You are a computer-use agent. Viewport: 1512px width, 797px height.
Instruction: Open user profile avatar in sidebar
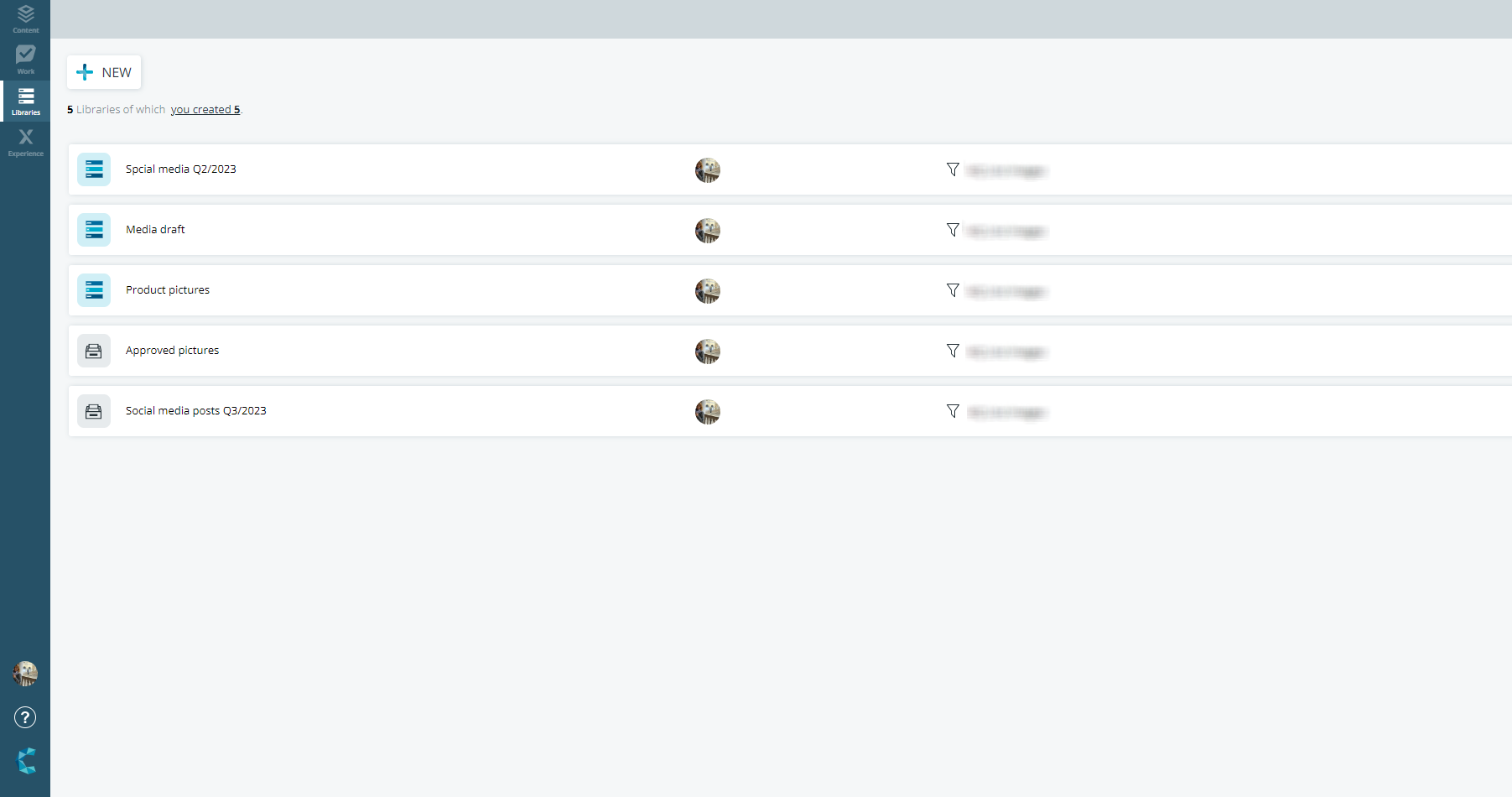pyautogui.click(x=25, y=674)
